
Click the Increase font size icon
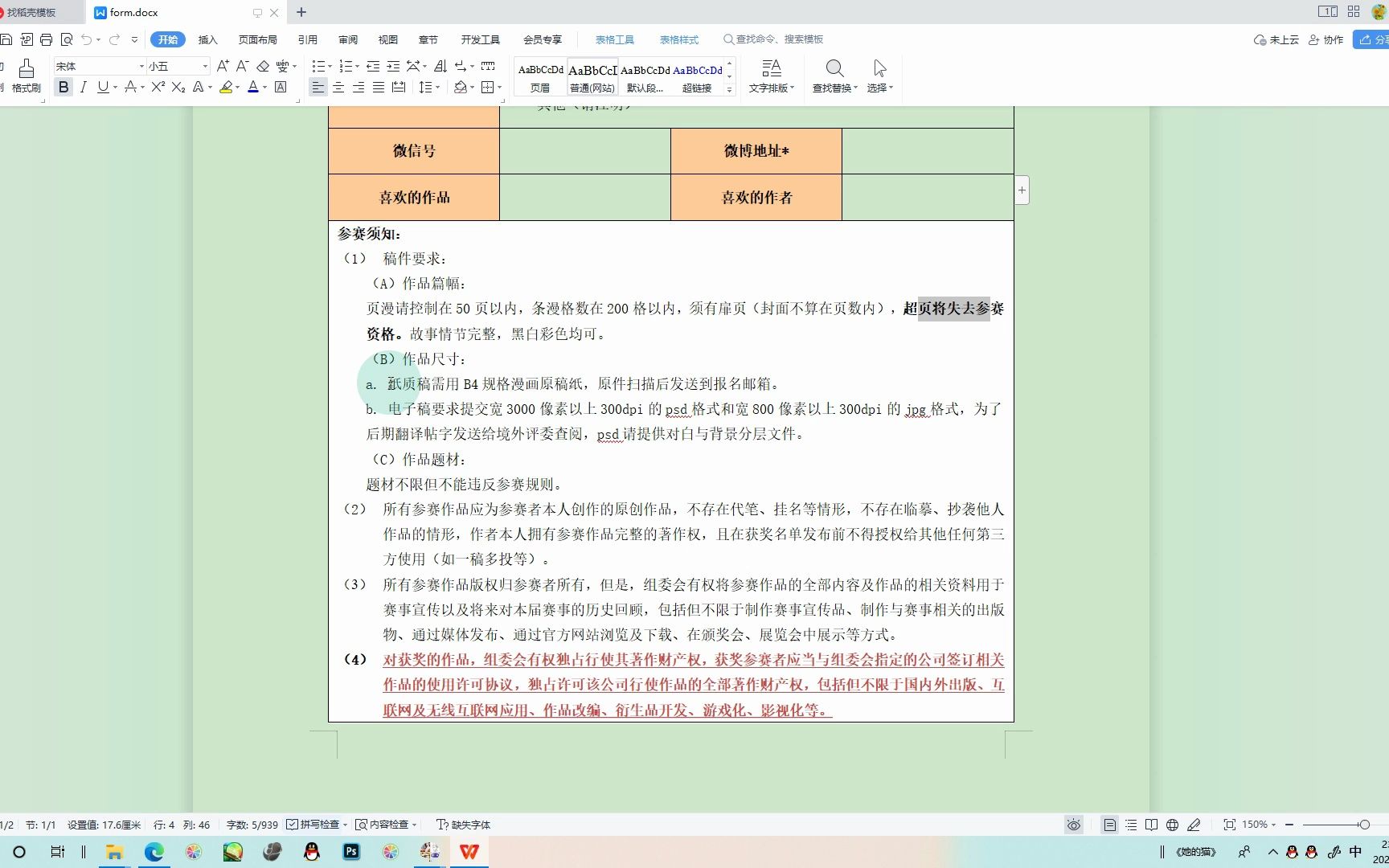pyautogui.click(x=223, y=66)
